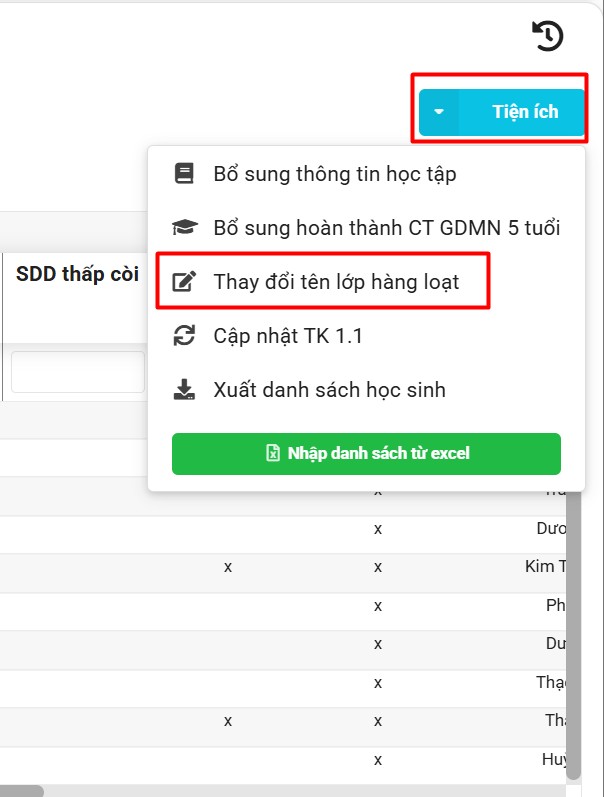Open Thay đổi tên lớp hàng loạt
The width and height of the screenshot is (604, 797).
(x=336, y=282)
